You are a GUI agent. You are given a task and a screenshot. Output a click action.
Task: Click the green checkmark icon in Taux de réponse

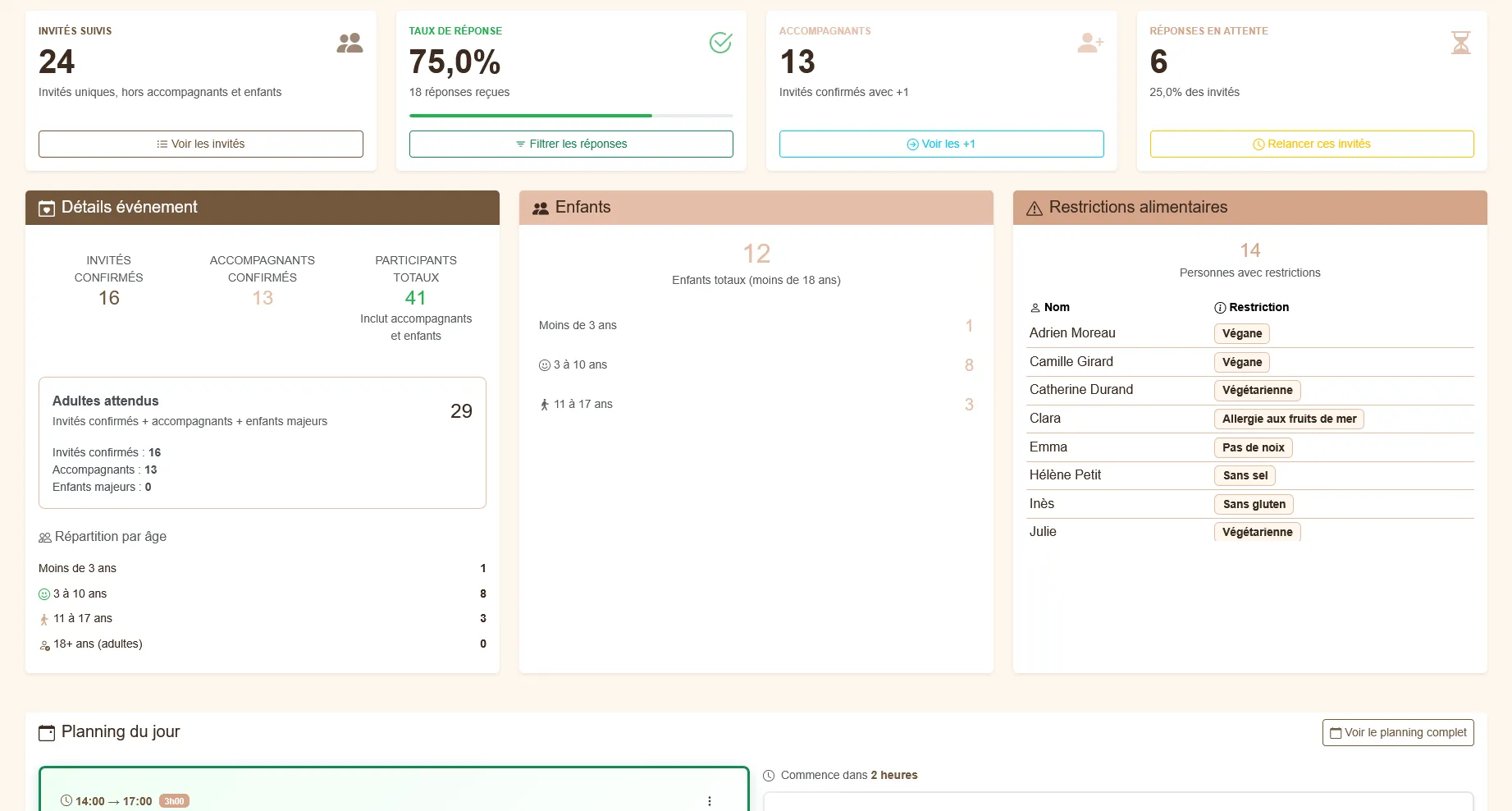720,43
